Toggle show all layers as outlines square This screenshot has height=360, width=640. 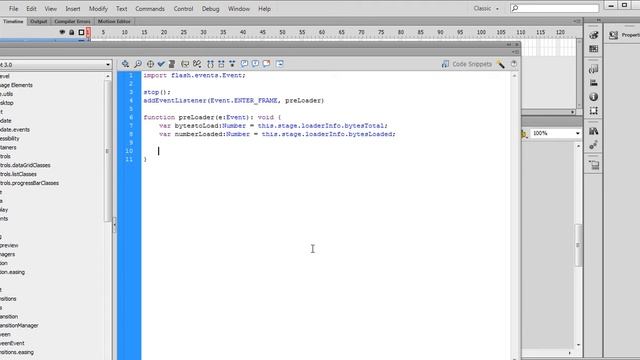click(x=81, y=32)
